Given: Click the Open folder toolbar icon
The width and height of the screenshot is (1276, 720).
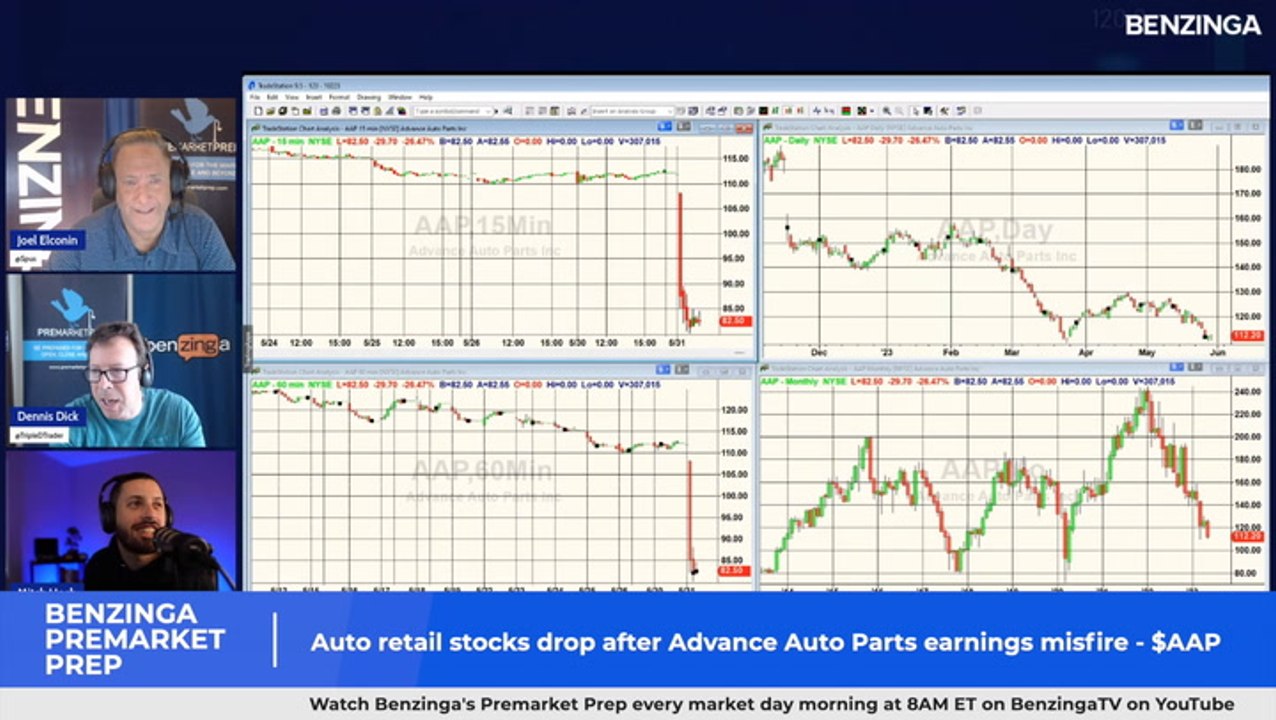Looking at the screenshot, I should pyautogui.click(x=270, y=111).
